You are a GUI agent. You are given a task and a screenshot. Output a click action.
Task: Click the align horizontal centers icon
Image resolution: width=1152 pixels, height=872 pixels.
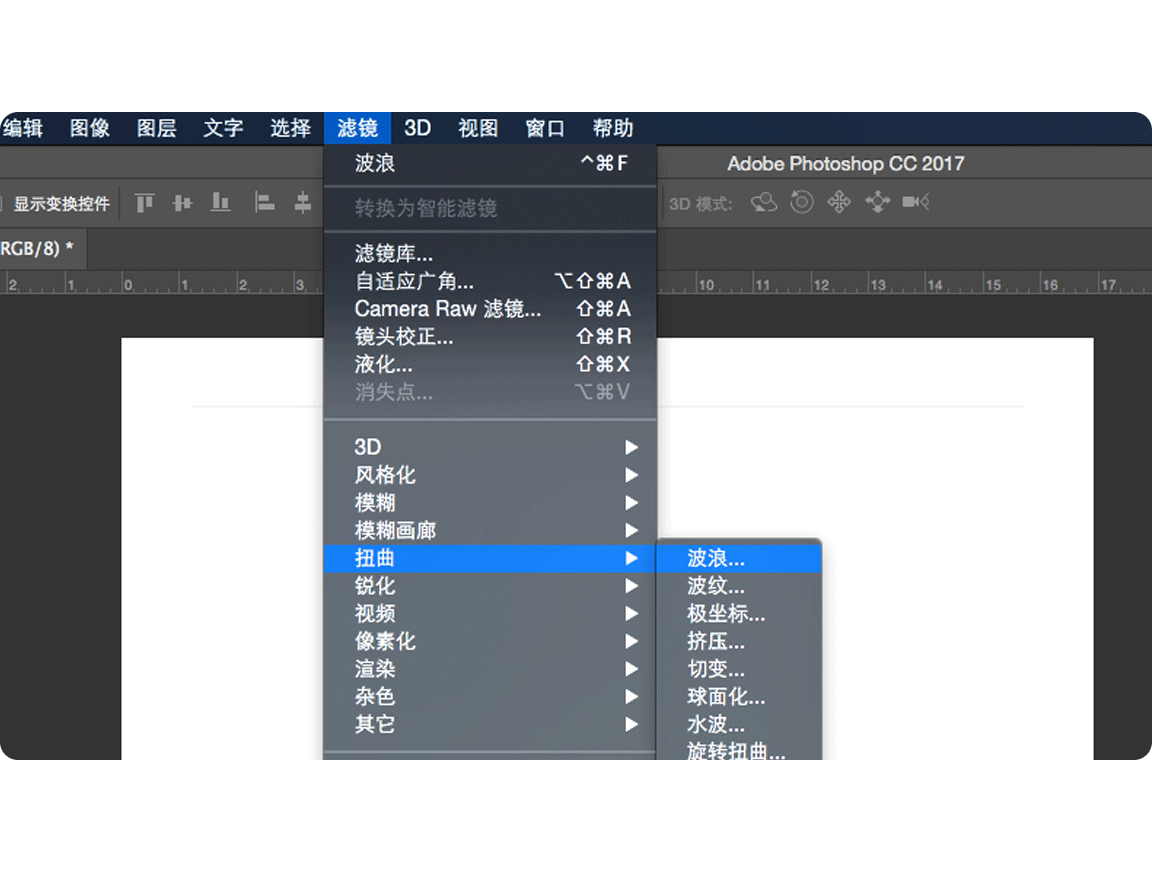coord(303,202)
